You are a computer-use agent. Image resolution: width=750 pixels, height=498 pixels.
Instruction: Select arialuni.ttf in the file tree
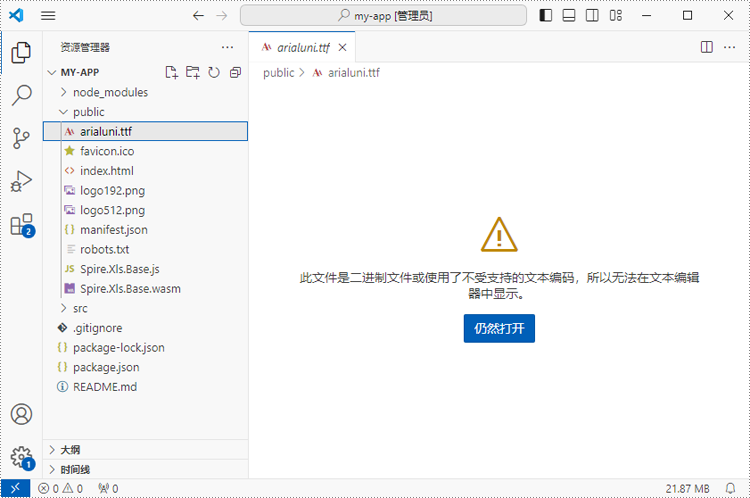pyautogui.click(x=145, y=131)
